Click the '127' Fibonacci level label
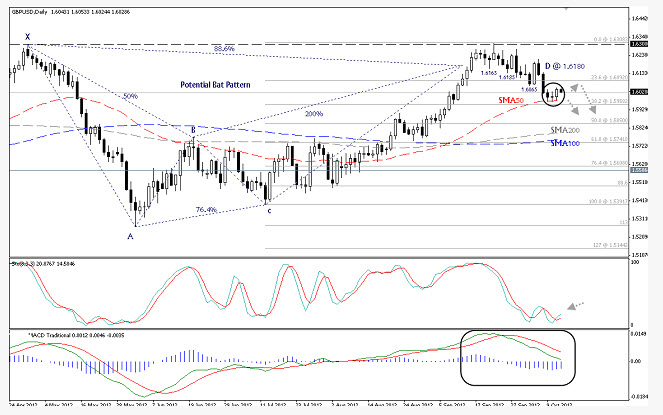This screenshot has width=663, height=415. [x=611, y=245]
